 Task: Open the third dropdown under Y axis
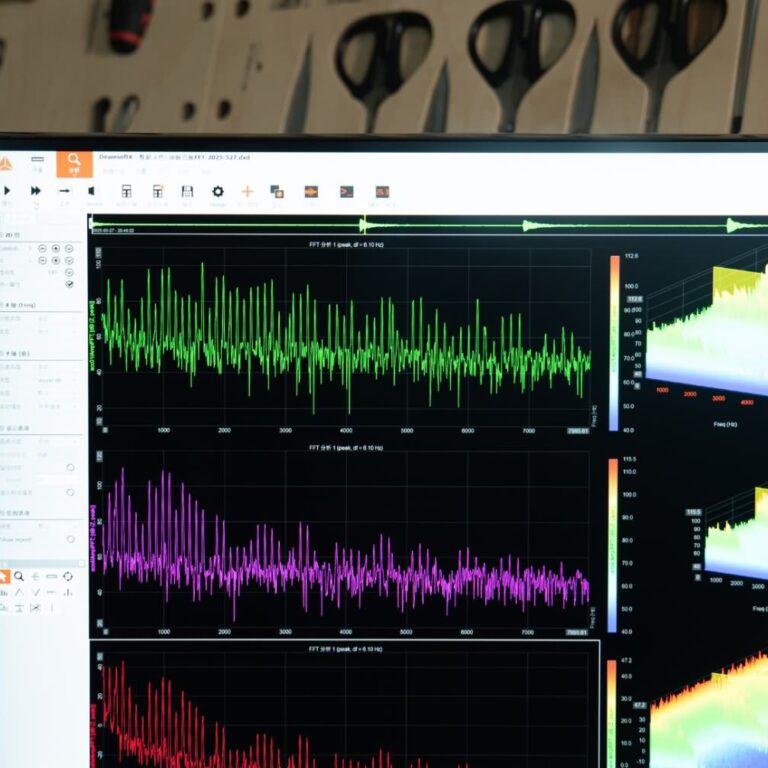click(x=57, y=393)
